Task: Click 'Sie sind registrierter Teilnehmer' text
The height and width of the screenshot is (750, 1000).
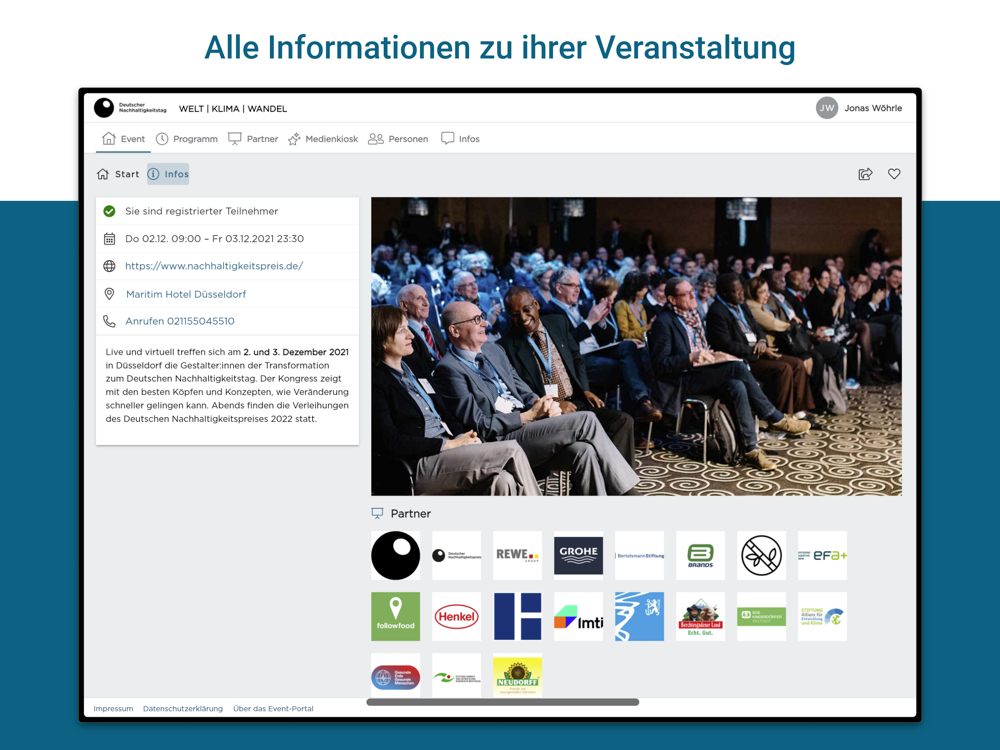Action: click(202, 211)
